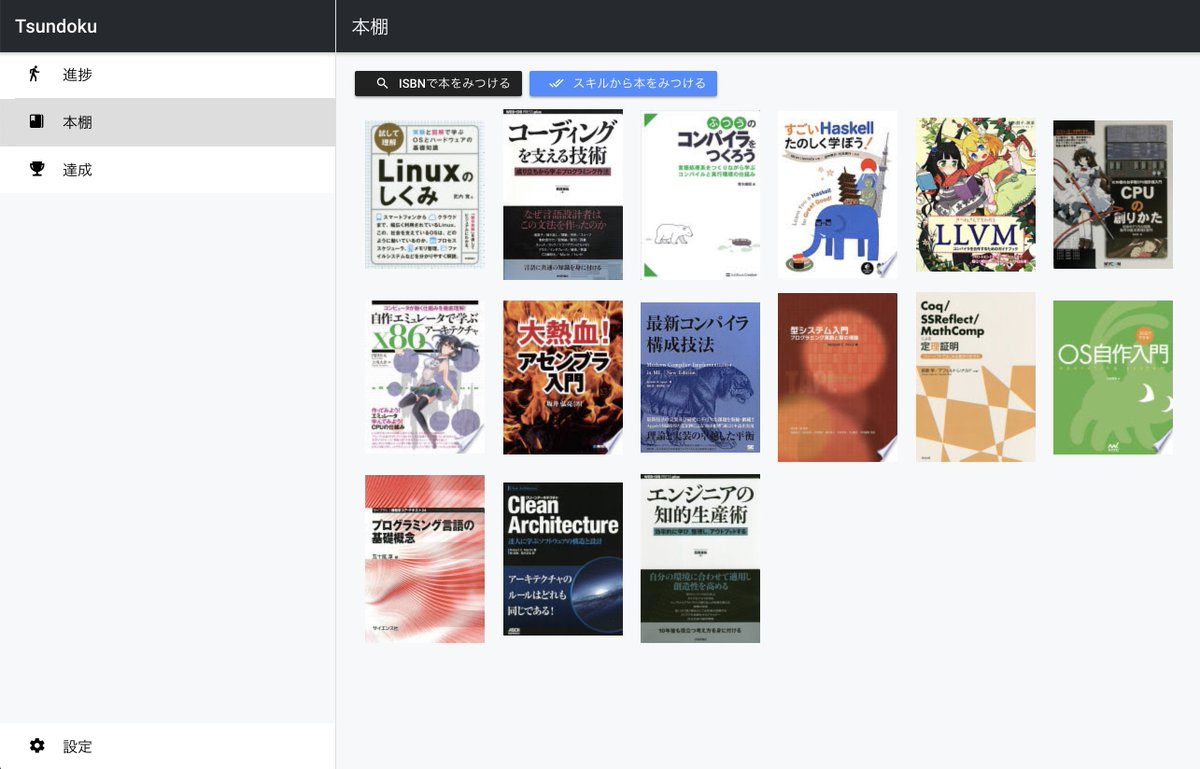Open the CPUの創りかた book cover
The width and height of the screenshot is (1200, 769).
click(x=1112, y=193)
